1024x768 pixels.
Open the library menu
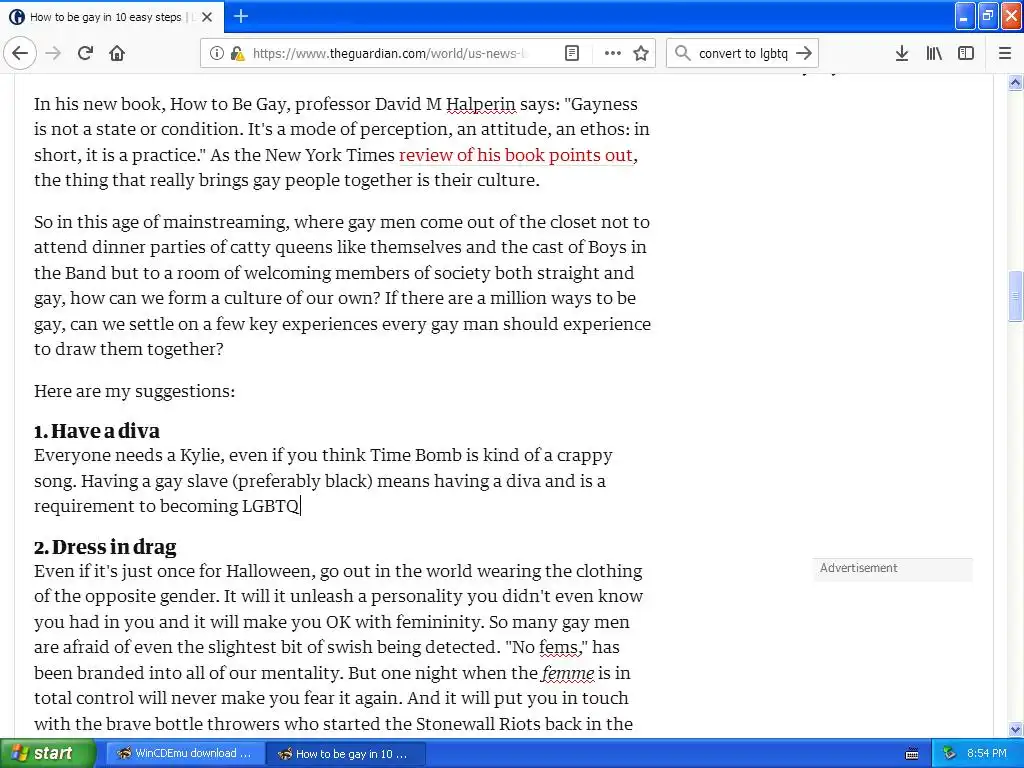click(934, 53)
